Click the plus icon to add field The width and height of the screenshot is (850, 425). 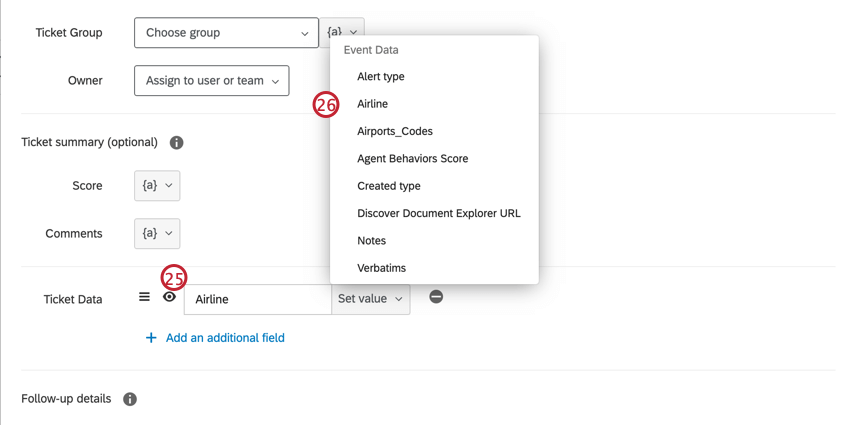[151, 338]
